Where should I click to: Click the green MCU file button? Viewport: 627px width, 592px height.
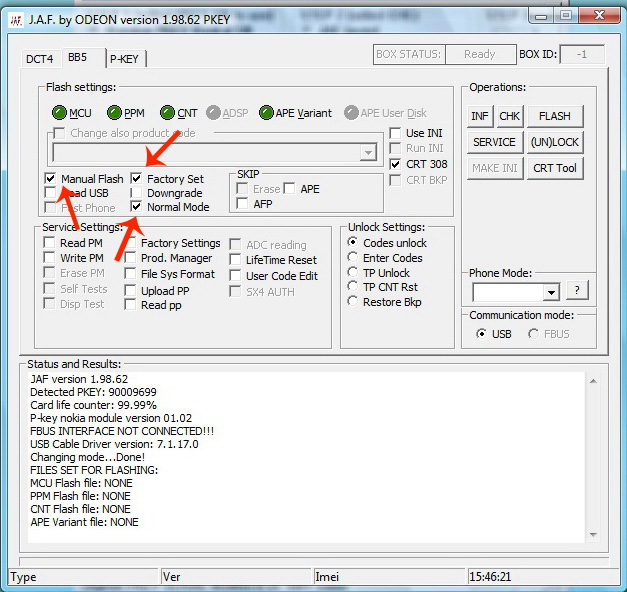(60, 113)
